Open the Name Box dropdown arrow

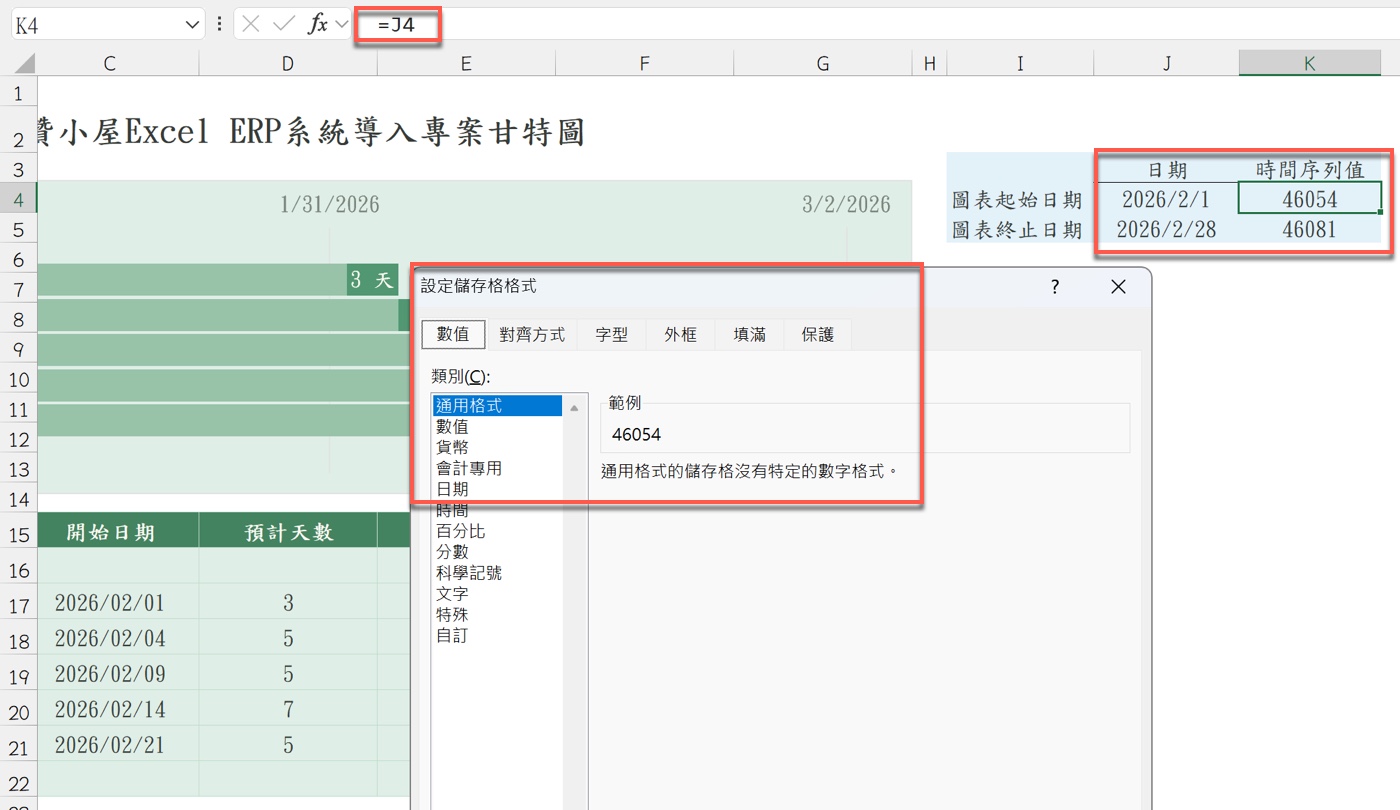[x=192, y=24]
